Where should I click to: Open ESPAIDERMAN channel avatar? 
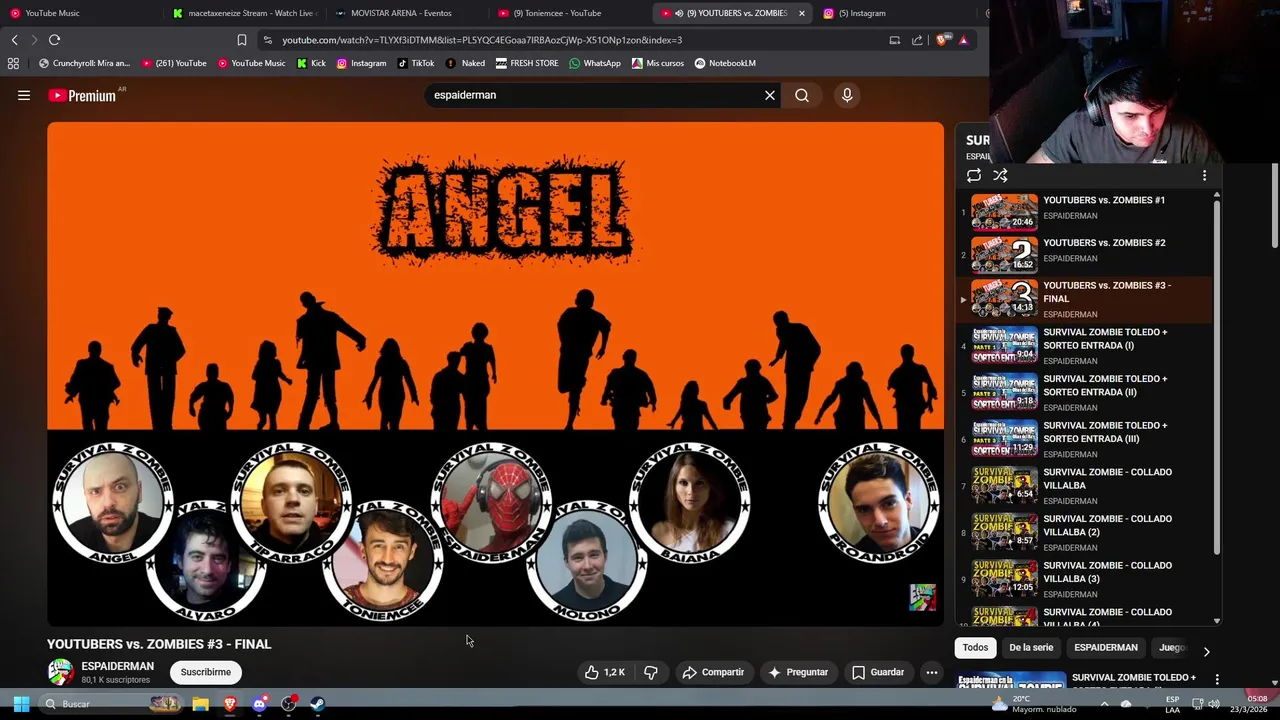click(x=60, y=672)
